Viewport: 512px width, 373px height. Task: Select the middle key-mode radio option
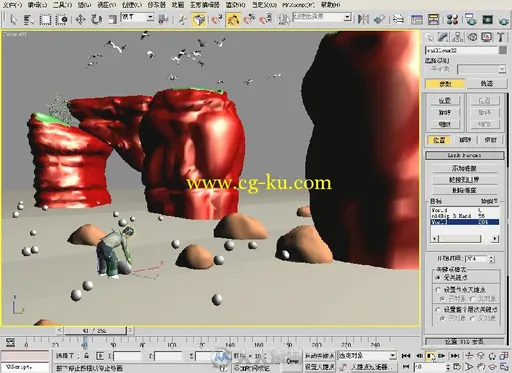(439, 290)
